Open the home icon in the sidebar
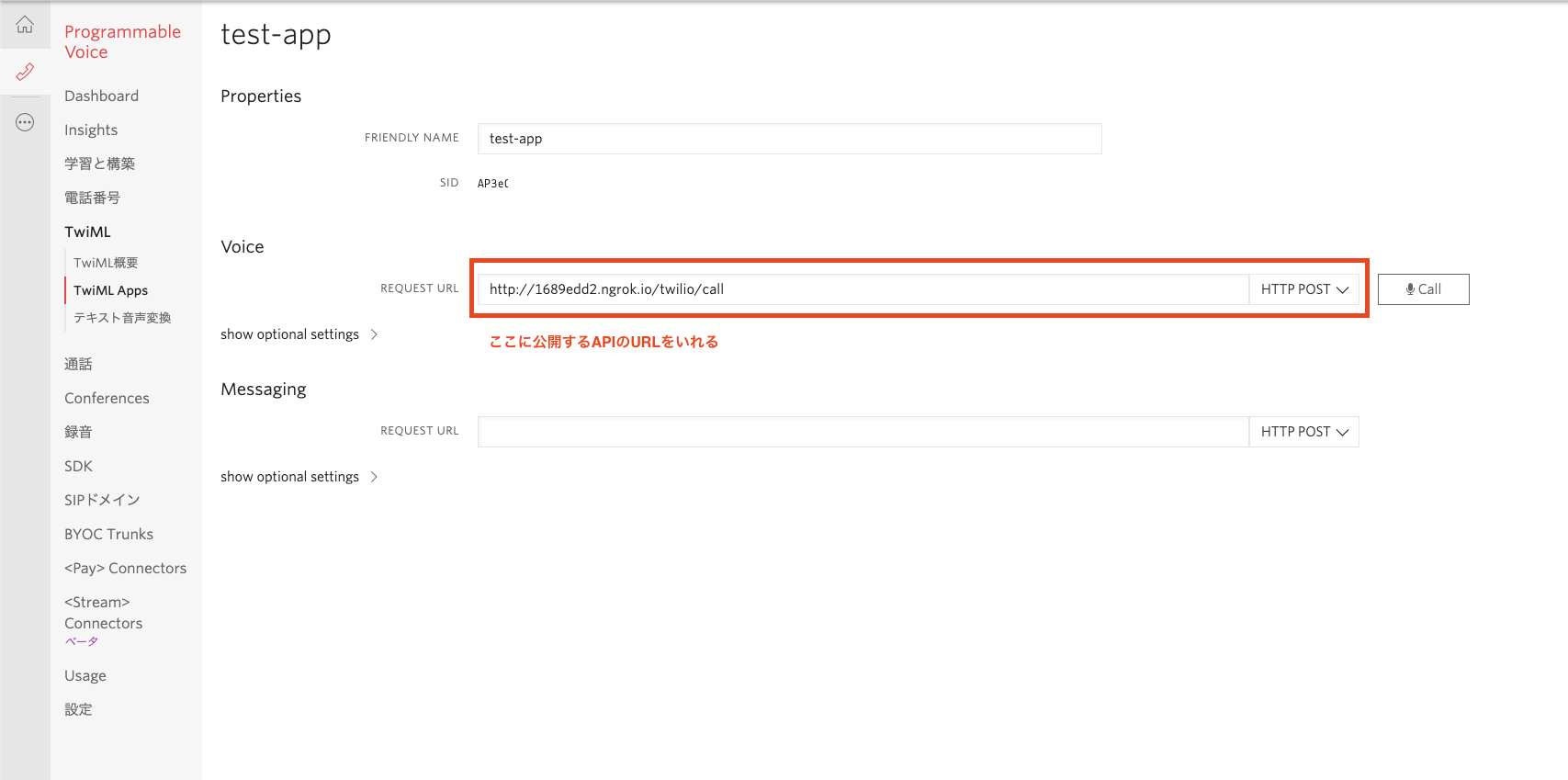The height and width of the screenshot is (780, 1568). coord(25,25)
